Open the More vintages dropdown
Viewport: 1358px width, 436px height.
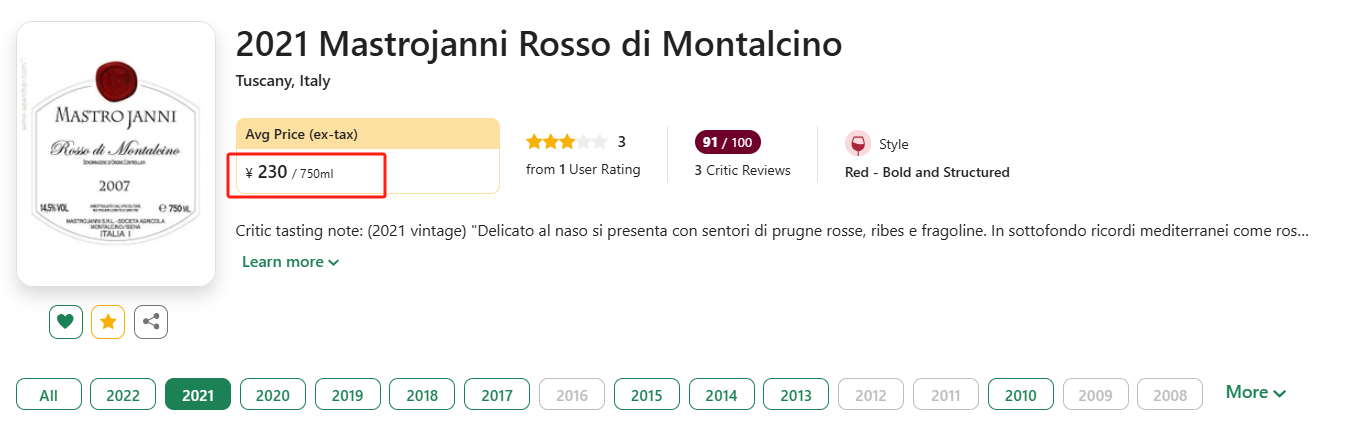coord(1255,393)
